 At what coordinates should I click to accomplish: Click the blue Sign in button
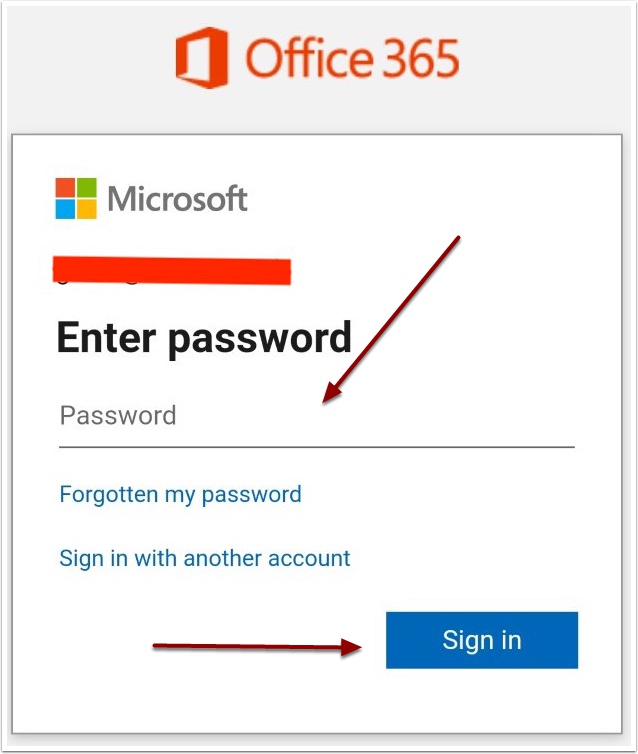[482, 640]
